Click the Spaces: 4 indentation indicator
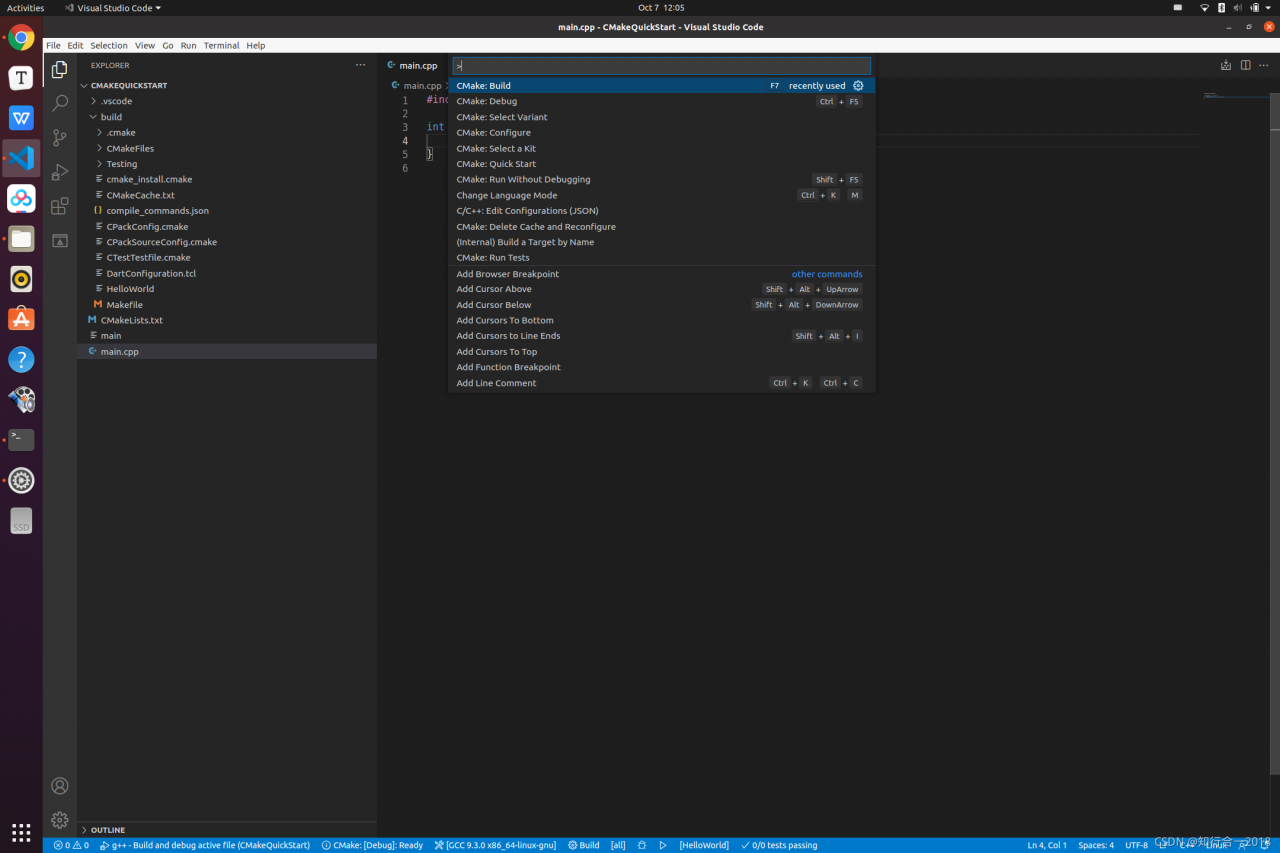The width and height of the screenshot is (1280, 853). click(1096, 845)
